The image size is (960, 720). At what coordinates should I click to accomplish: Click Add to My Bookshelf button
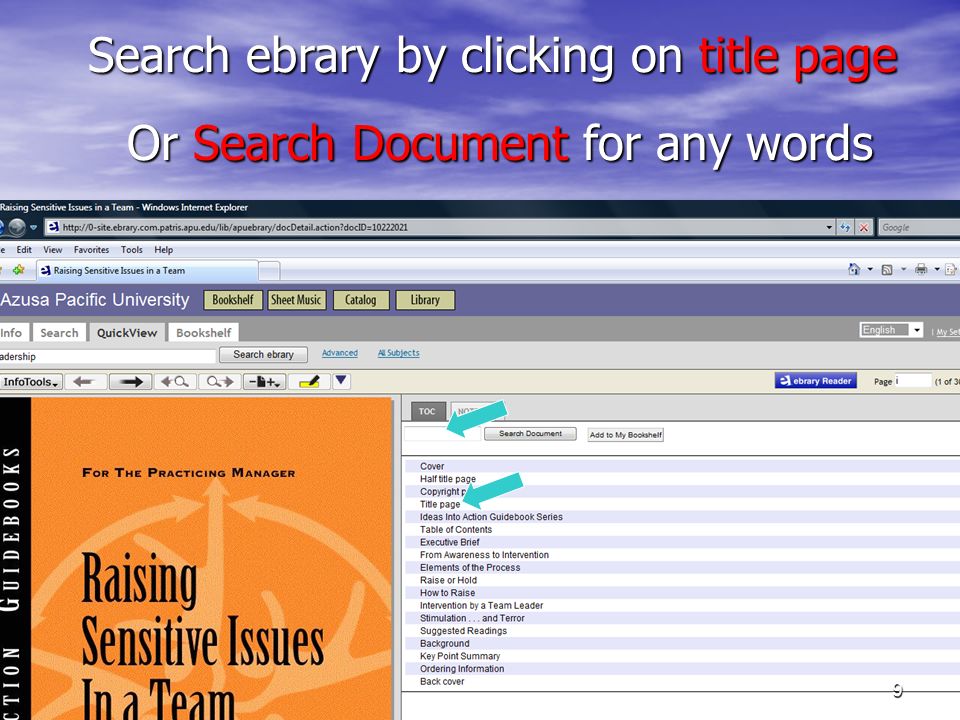(625, 435)
